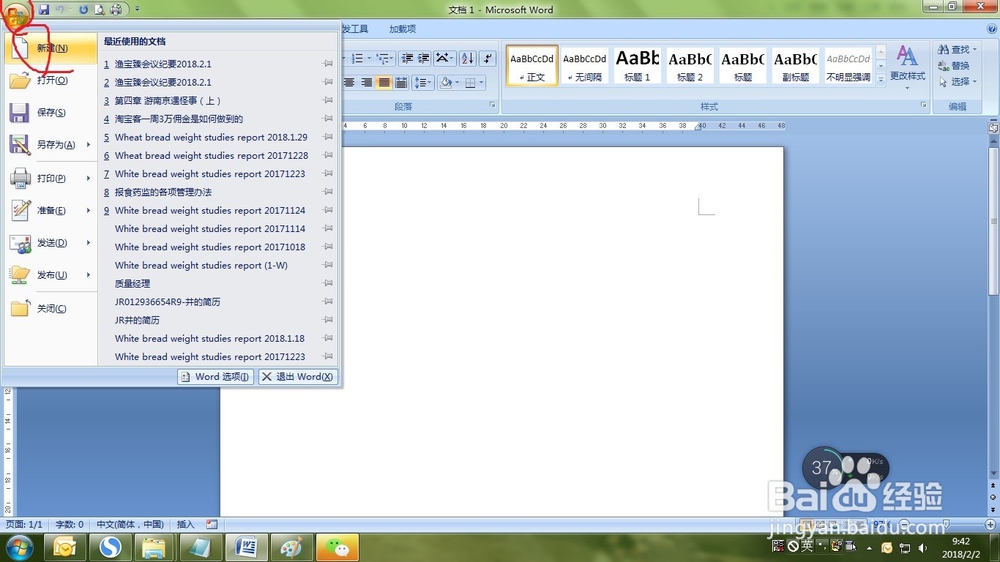
Task: Expand the 打印 submenu arrow
Action: (x=88, y=179)
